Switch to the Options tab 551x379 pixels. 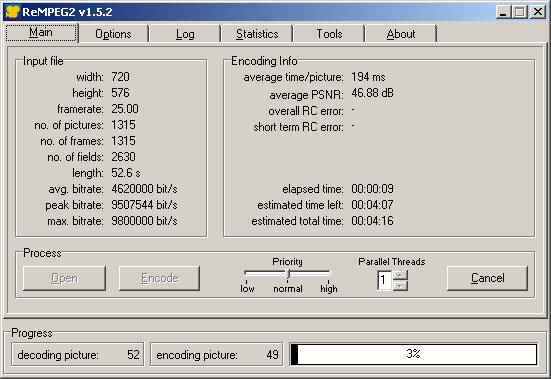[x=113, y=34]
